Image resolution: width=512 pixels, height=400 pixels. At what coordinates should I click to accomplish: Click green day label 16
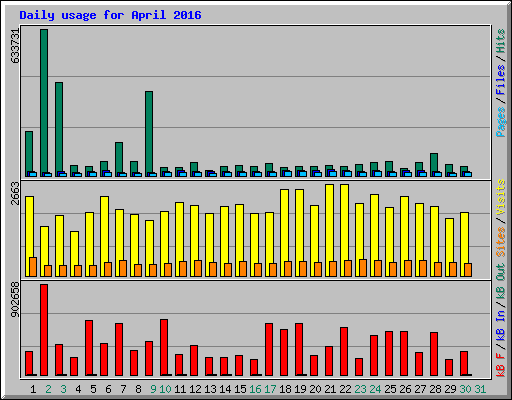click(255, 389)
